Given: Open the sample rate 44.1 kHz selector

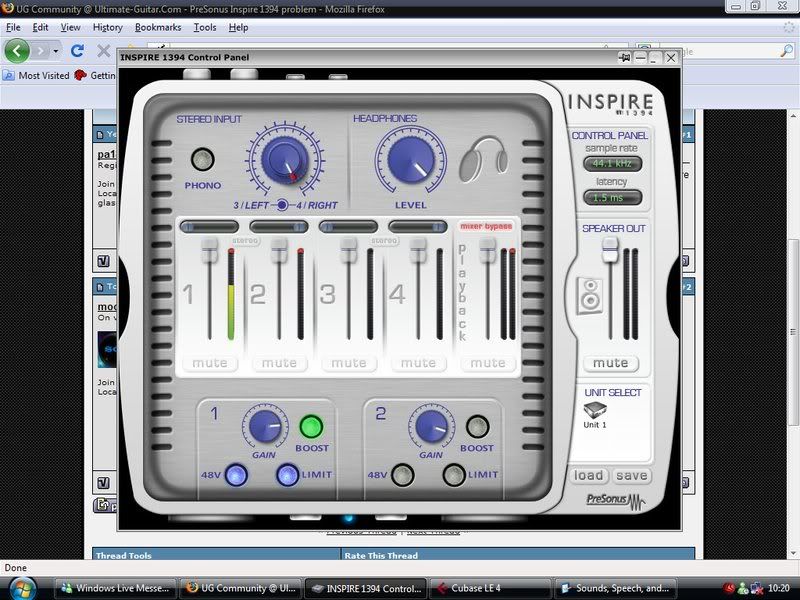Looking at the screenshot, I should click(x=612, y=164).
